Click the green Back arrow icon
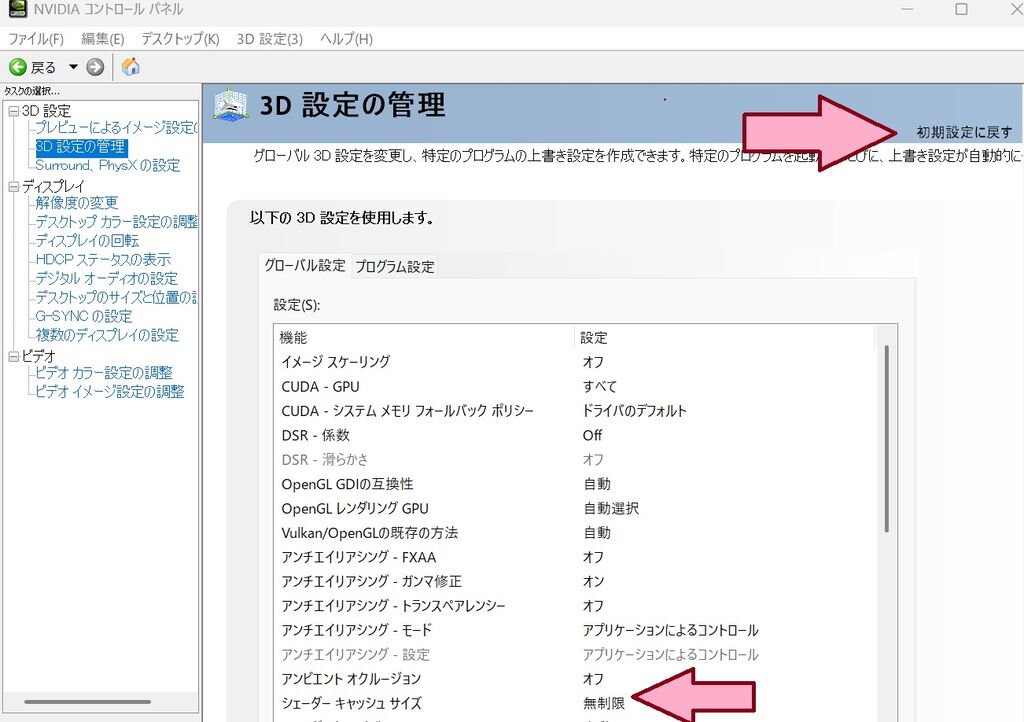The width and height of the screenshot is (1024, 722). point(18,67)
